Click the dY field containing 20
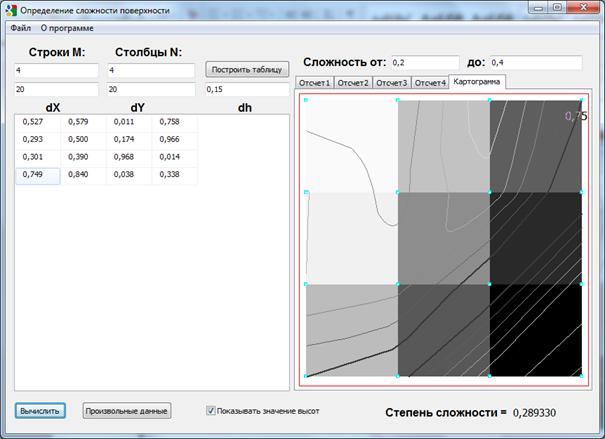605x439 pixels. 151,89
